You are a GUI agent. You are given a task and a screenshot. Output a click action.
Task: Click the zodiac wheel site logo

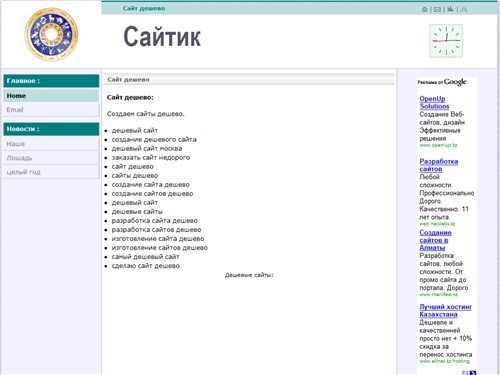tap(51, 34)
